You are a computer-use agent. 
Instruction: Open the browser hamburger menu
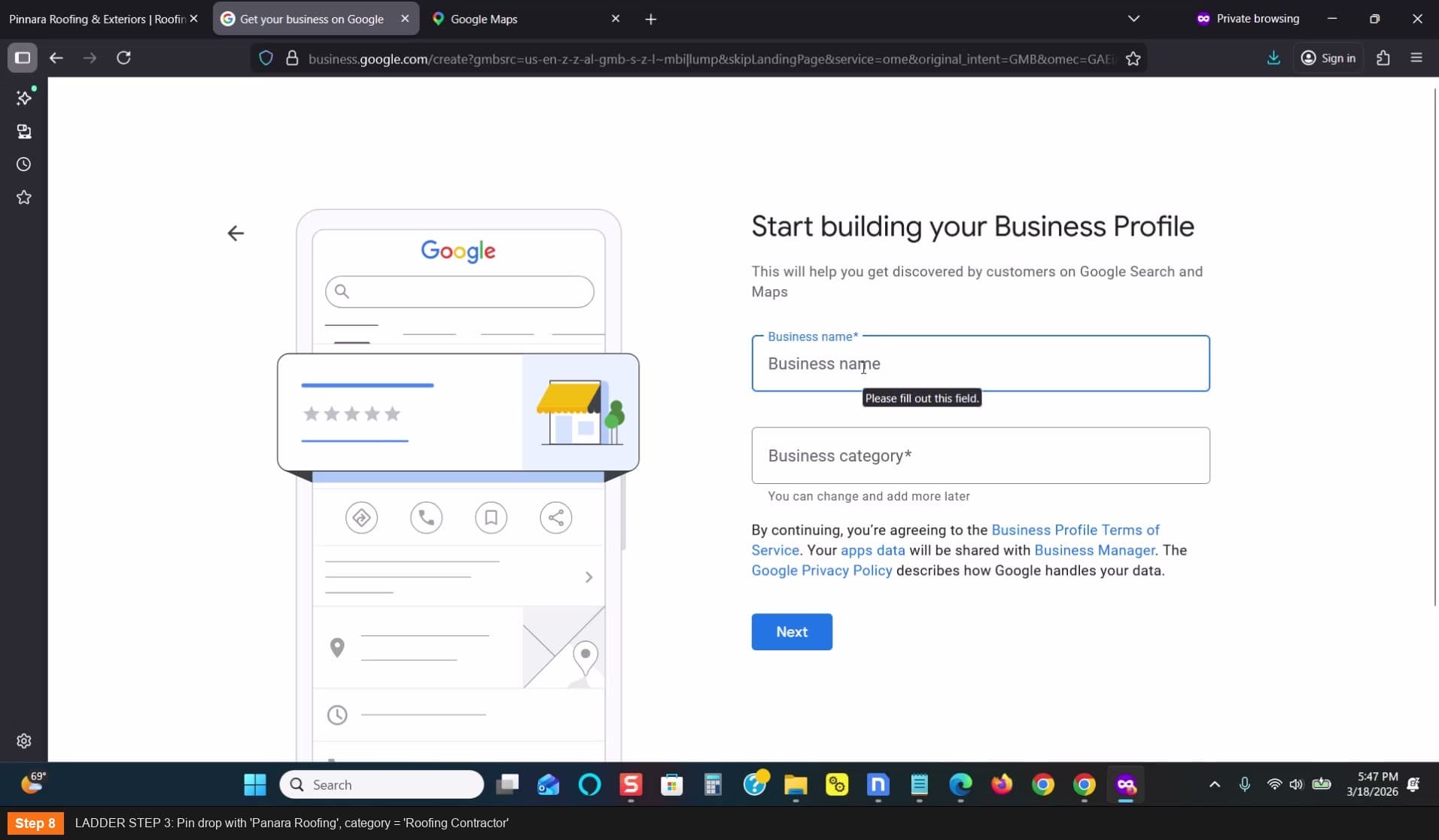click(1416, 58)
